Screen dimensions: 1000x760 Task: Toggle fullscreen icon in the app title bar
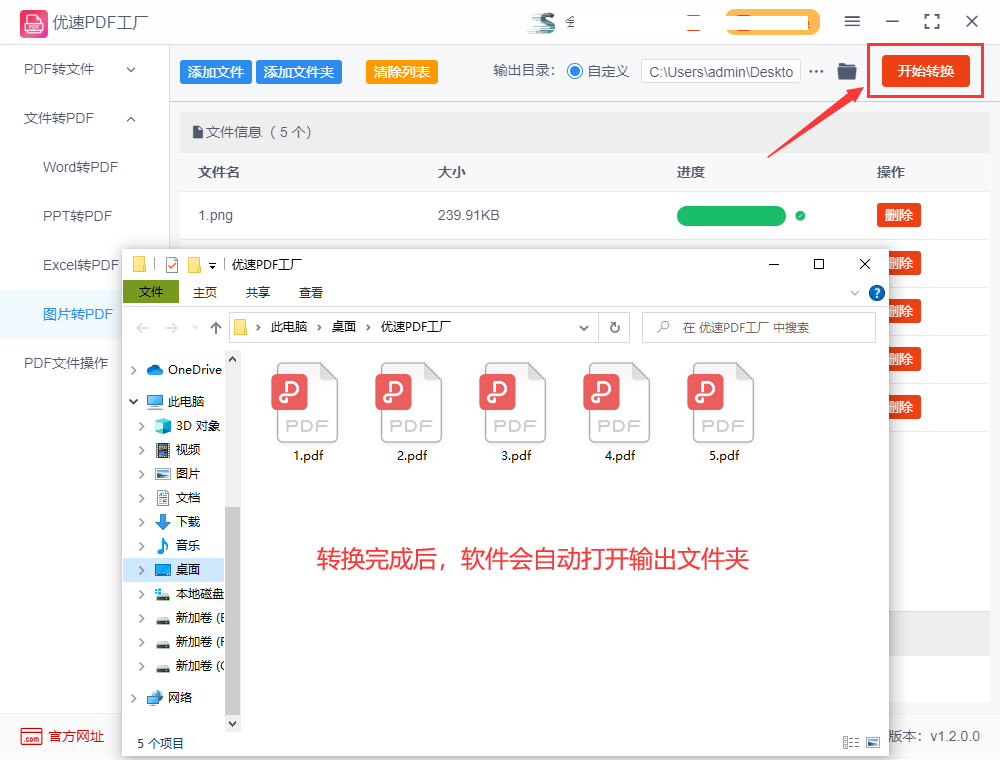point(932,22)
